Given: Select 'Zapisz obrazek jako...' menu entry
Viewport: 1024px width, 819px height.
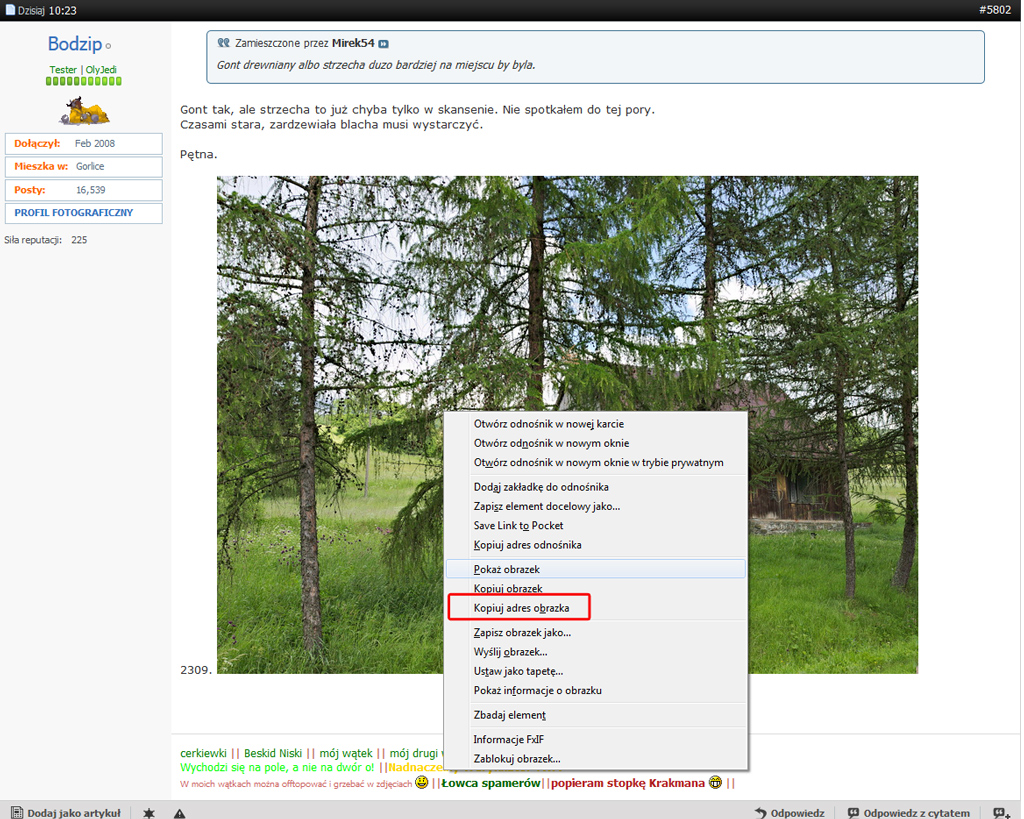Looking at the screenshot, I should [x=522, y=632].
